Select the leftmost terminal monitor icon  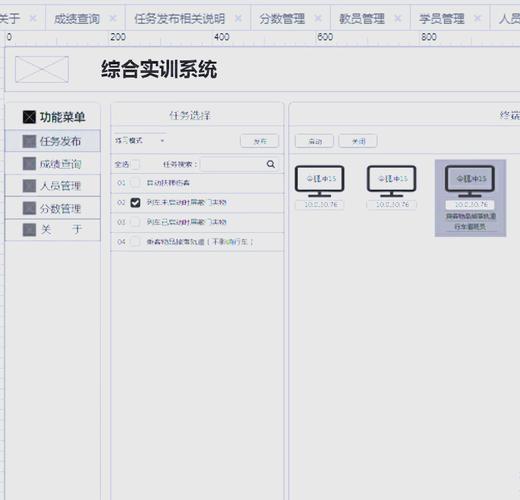click(x=319, y=181)
